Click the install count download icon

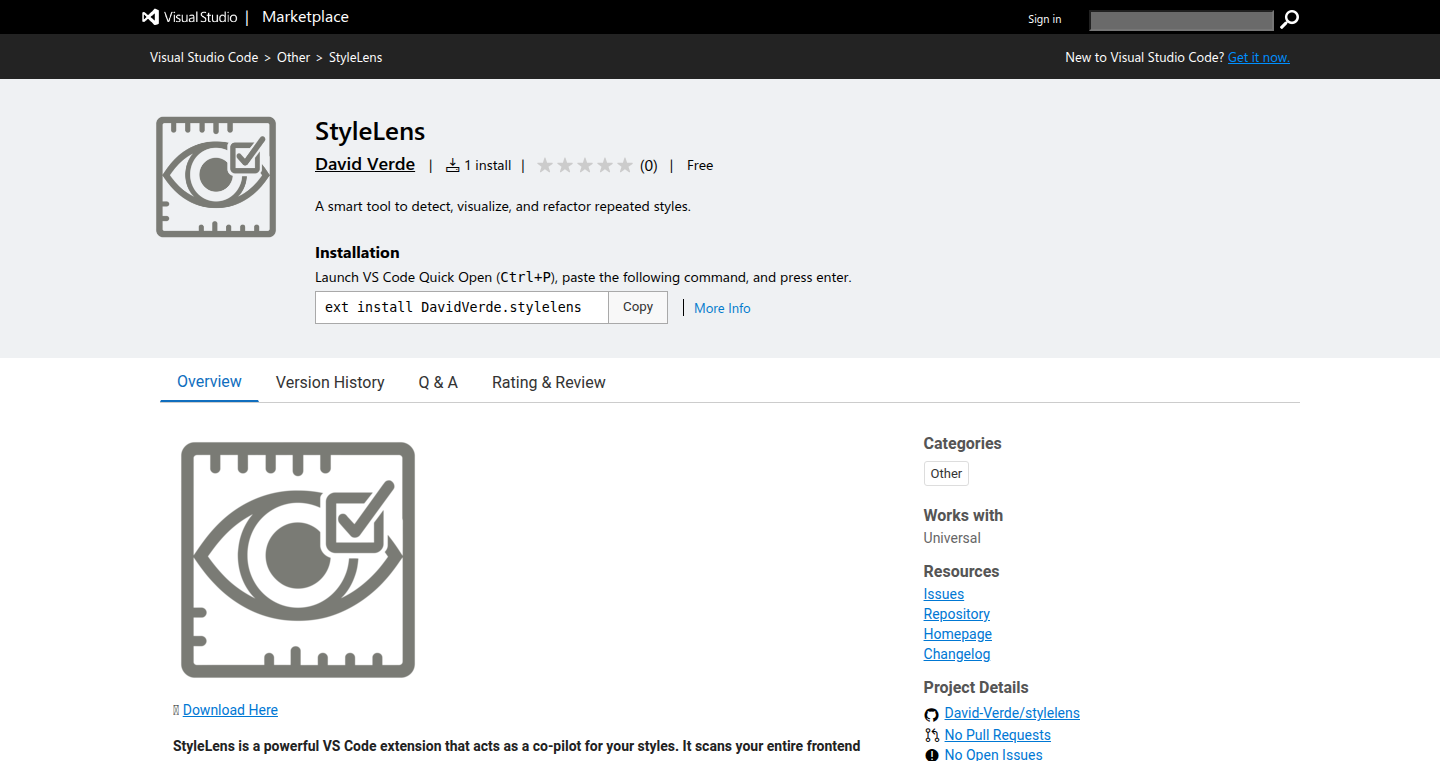tap(452, 166)
